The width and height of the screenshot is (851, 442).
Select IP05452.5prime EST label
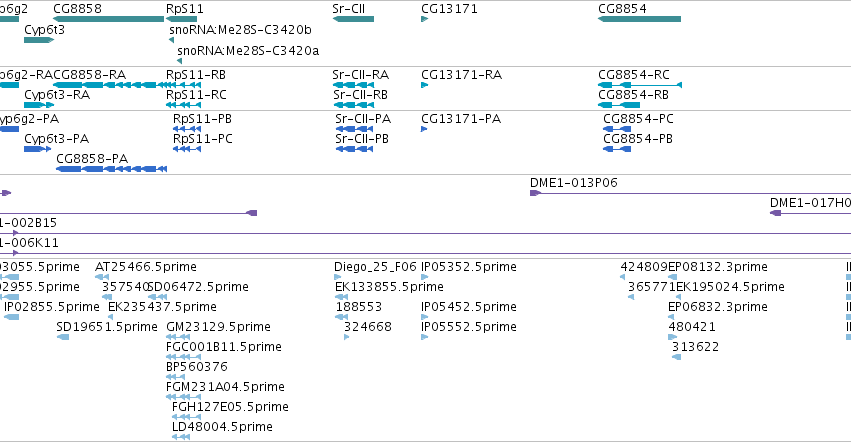coord(469,306)
